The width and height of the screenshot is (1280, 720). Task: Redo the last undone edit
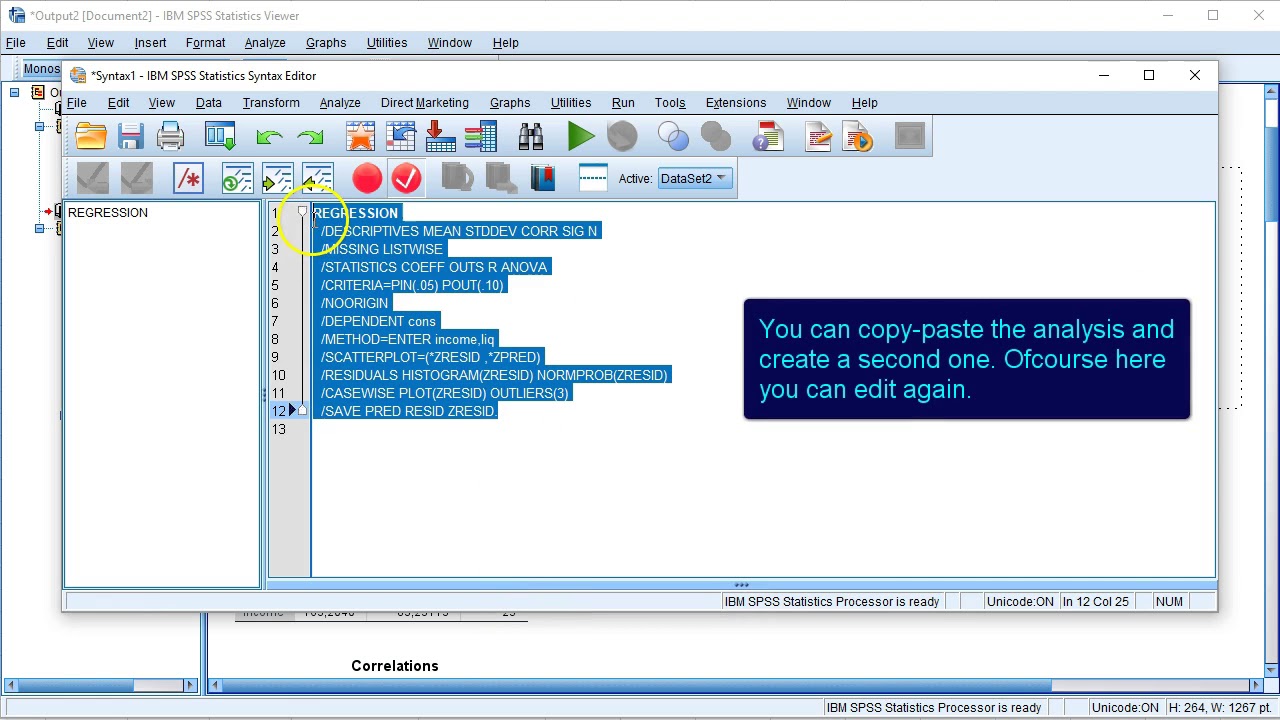point(310,136)
